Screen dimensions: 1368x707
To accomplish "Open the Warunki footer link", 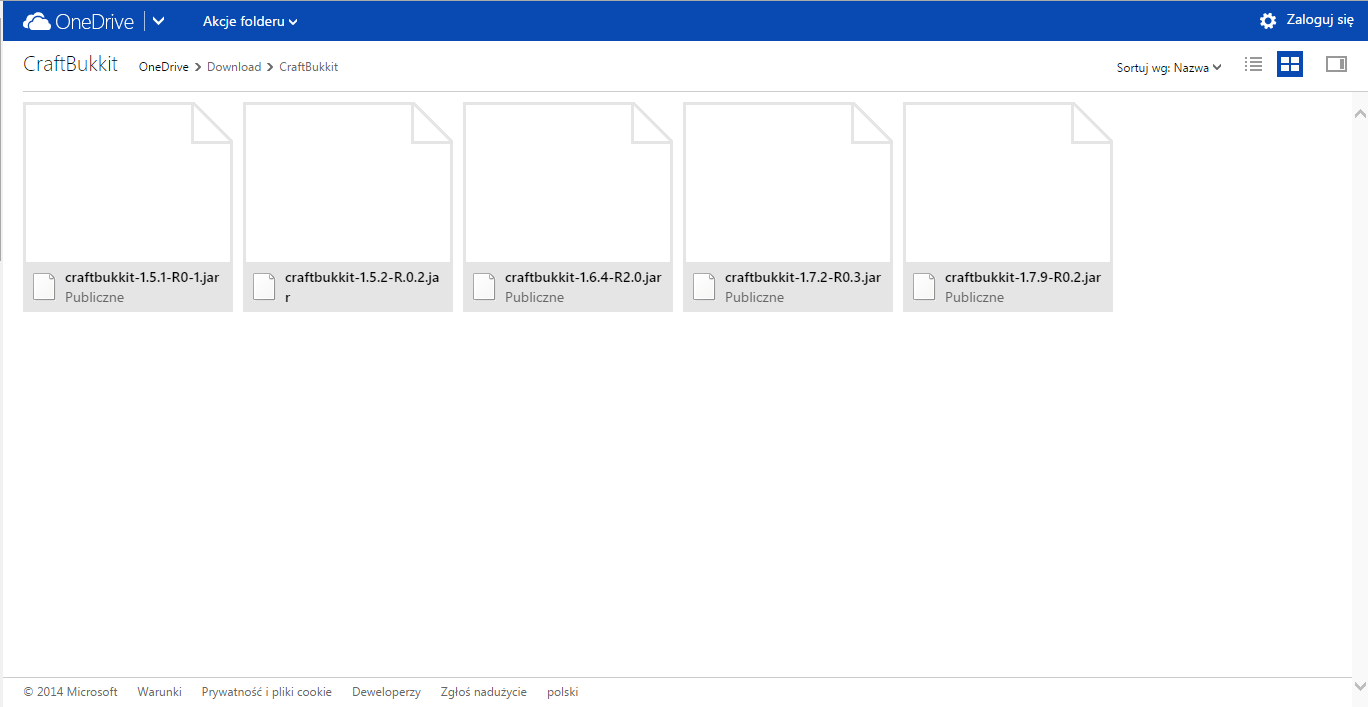I will click(160, 692).
